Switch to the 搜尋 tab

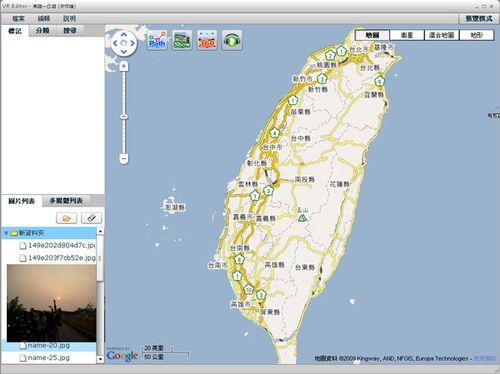pos(70,30)
